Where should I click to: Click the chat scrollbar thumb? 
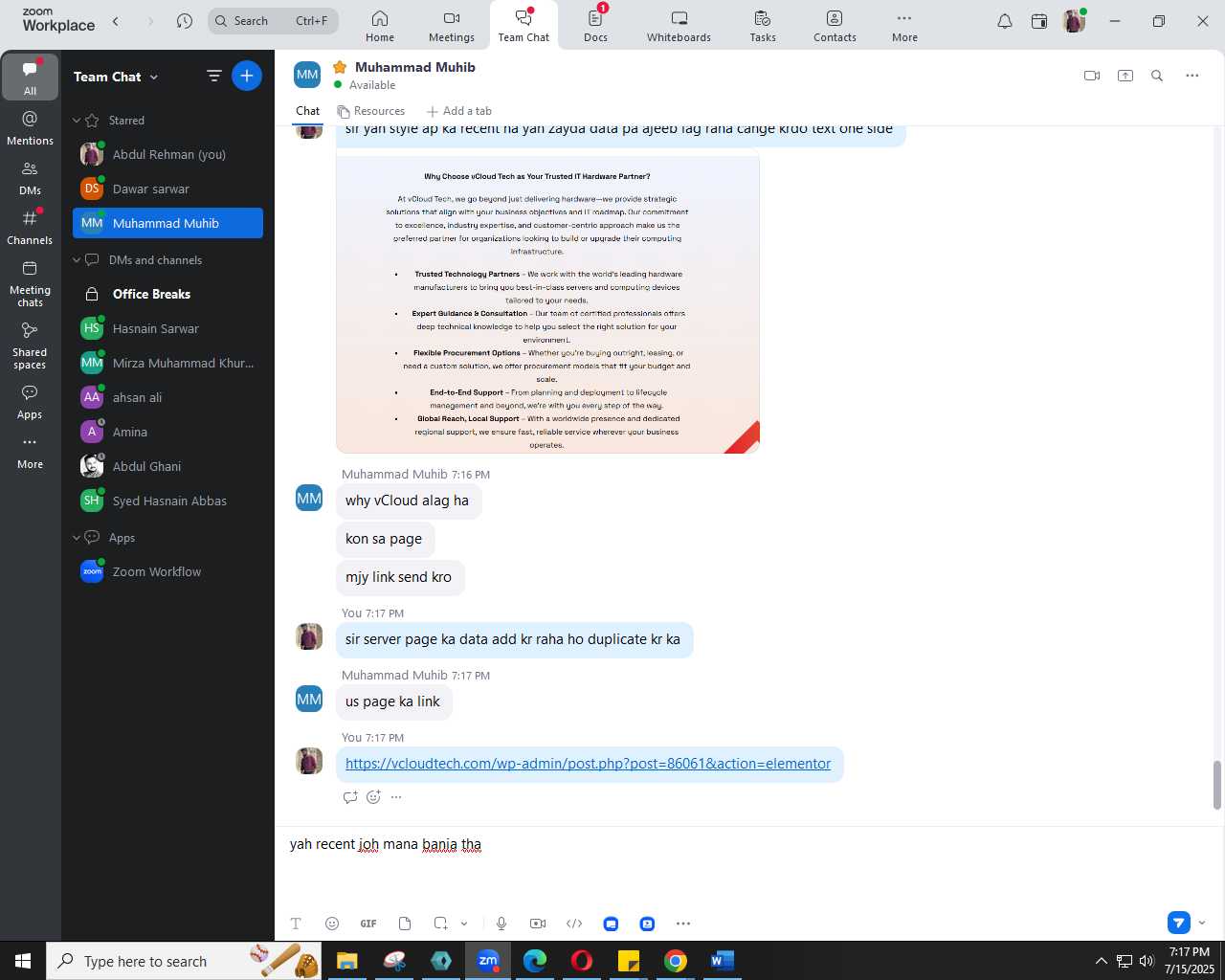[1217, 785]
